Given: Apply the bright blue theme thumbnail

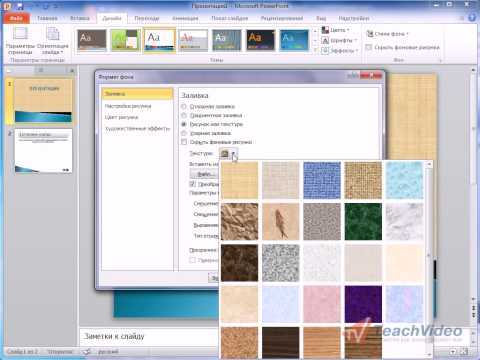Looking at the screenshot, I should pos(294,40).
